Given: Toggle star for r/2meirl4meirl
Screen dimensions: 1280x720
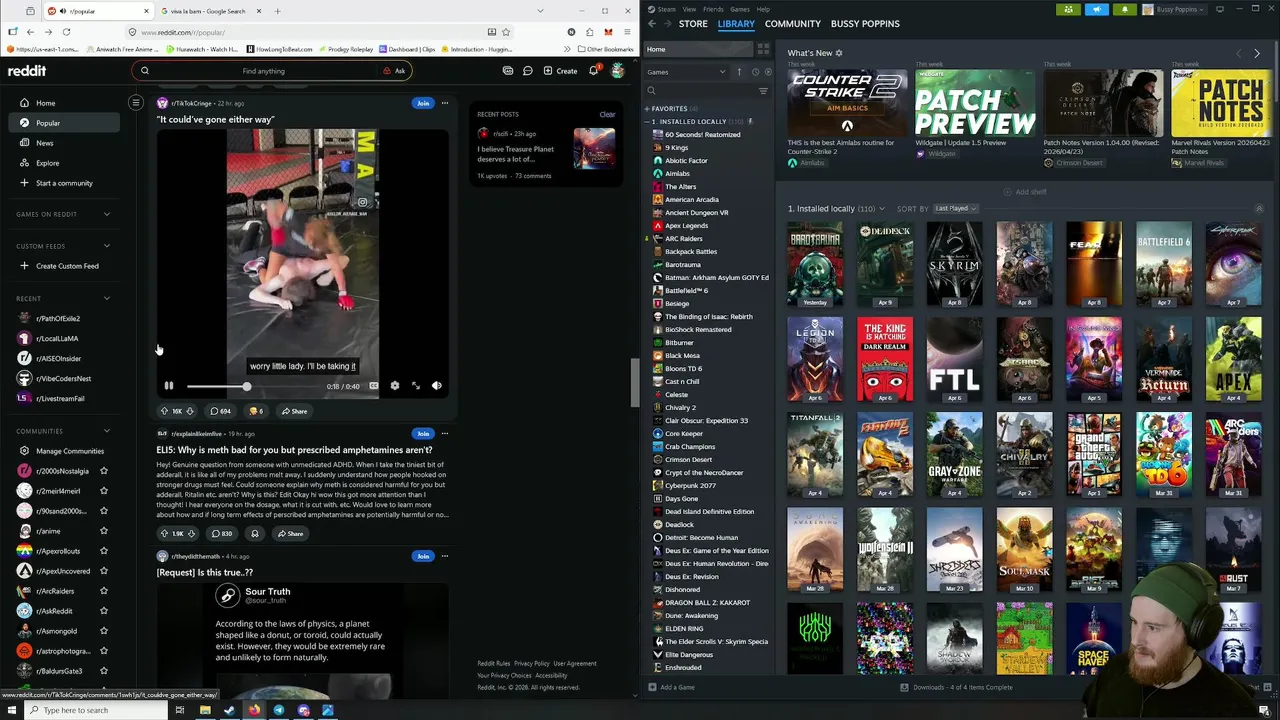Looking at the screenshot, I should (104, 491).
